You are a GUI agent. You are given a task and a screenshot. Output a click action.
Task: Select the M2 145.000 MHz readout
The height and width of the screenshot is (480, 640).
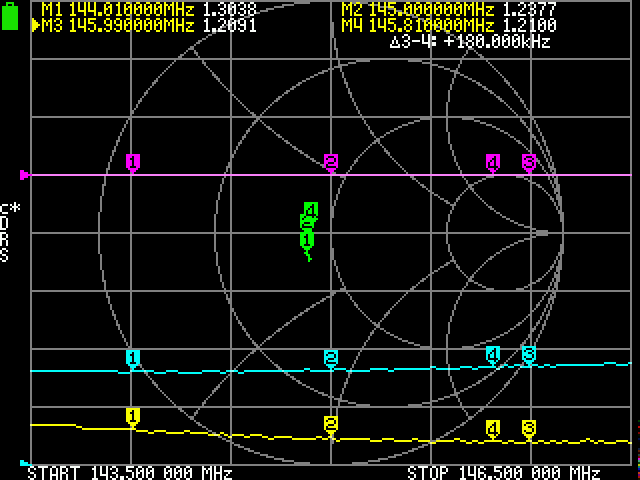[x=449, y=9]
